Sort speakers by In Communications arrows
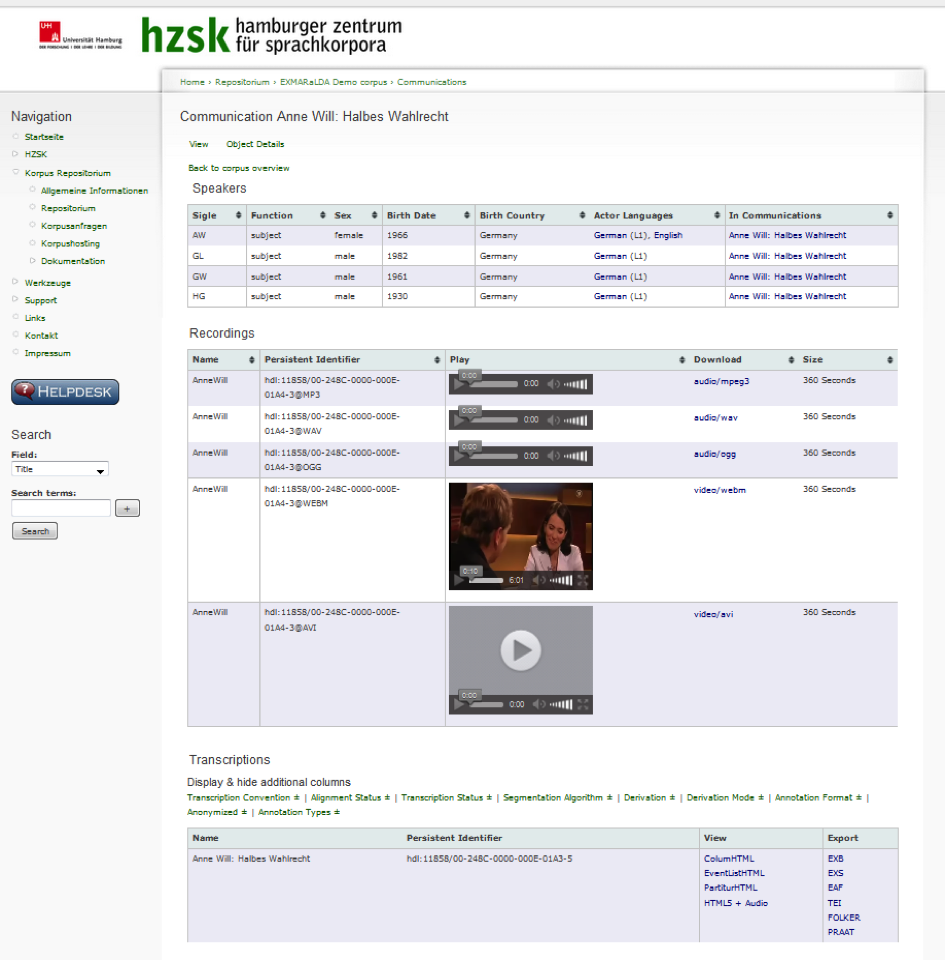The width and height of the screenshot is (945, 960). click(890, 216)
